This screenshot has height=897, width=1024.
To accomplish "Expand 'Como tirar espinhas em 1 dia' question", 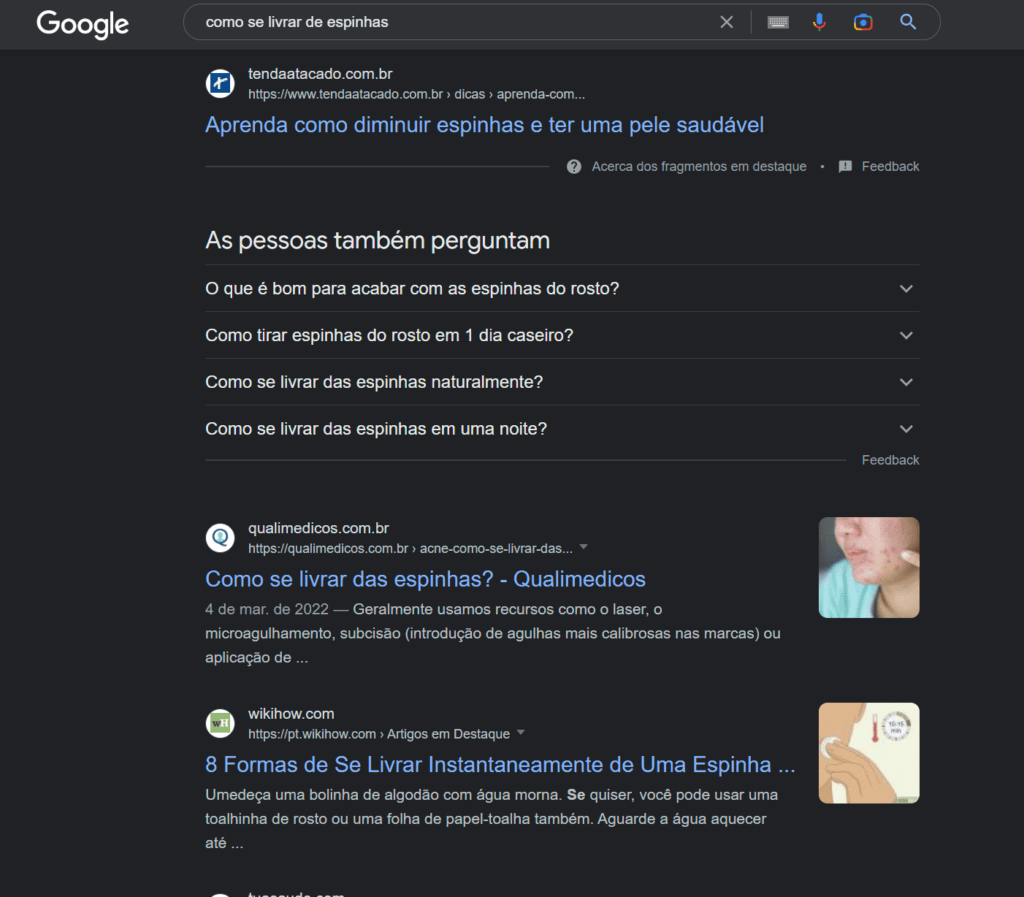I will pos(562,336).
